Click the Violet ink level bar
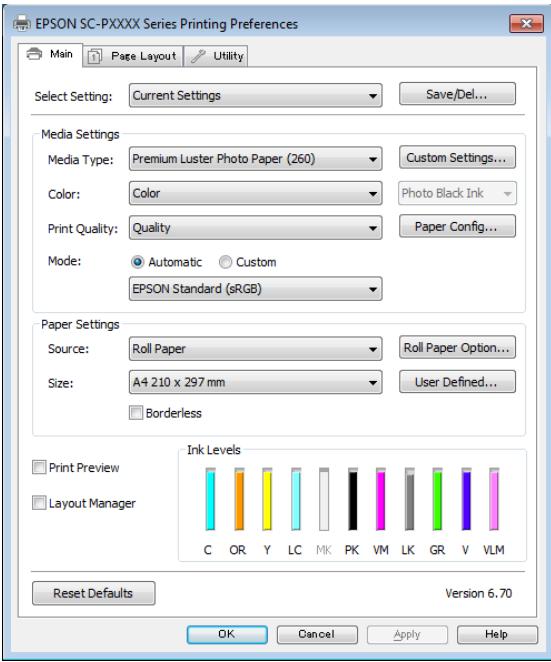This screenshot has height=662, width=551. pos(466,499)
